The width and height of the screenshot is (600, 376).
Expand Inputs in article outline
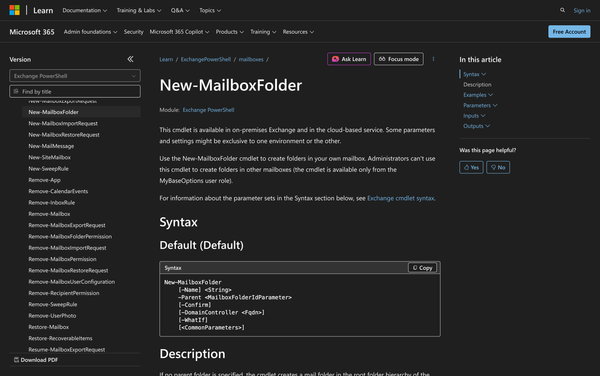[x=474, y=116]
